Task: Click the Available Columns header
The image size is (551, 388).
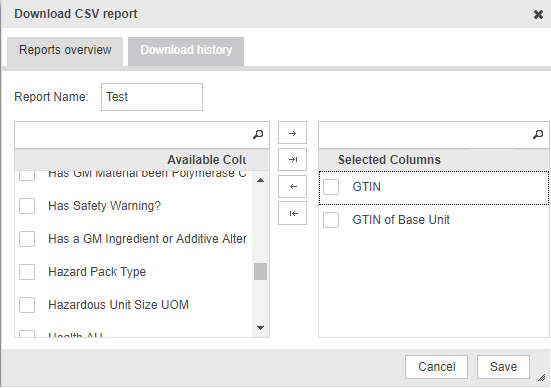Action: [x=142, y=160]
